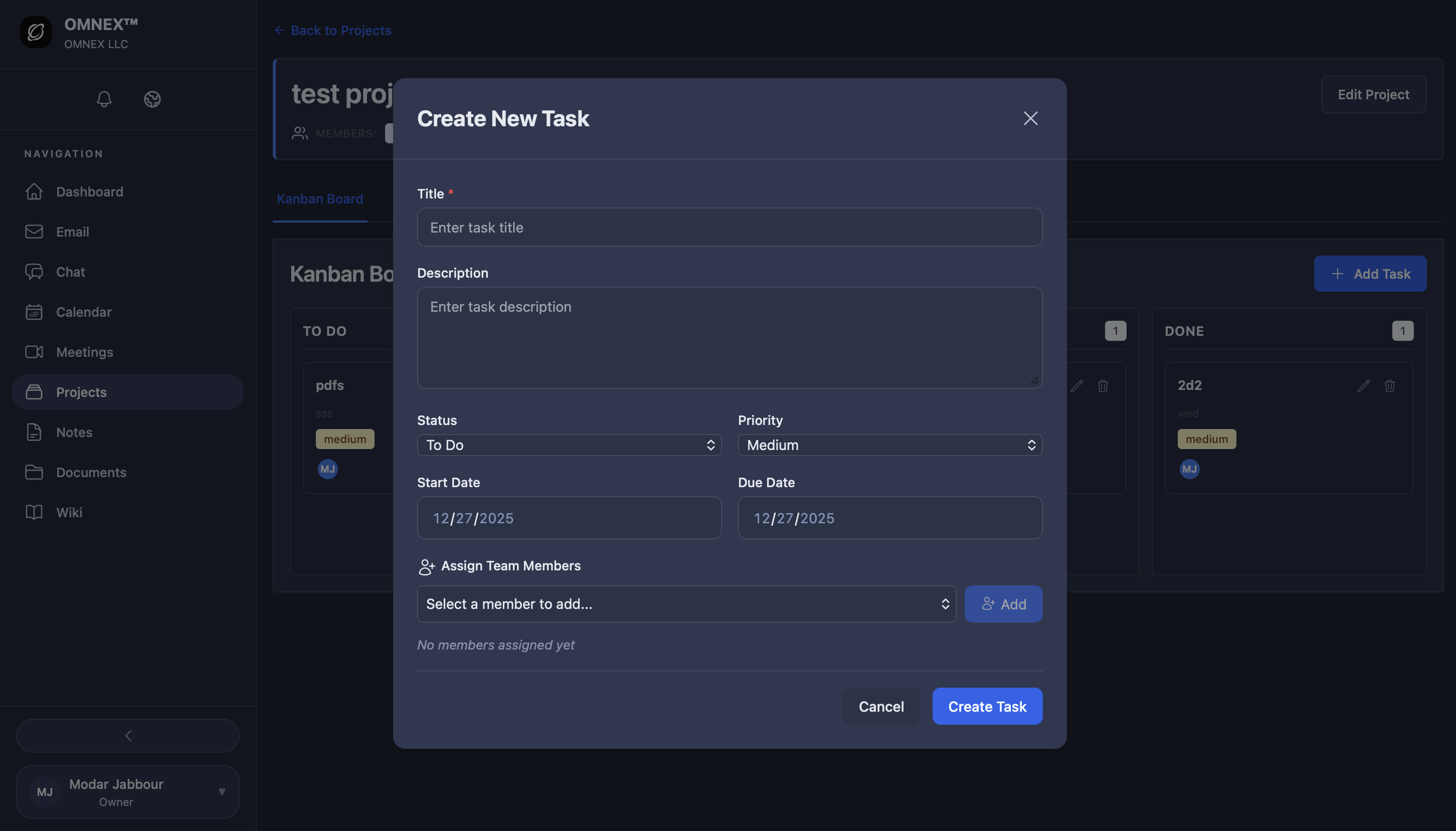Close the Create New Task dialog

click(1030, 118)
